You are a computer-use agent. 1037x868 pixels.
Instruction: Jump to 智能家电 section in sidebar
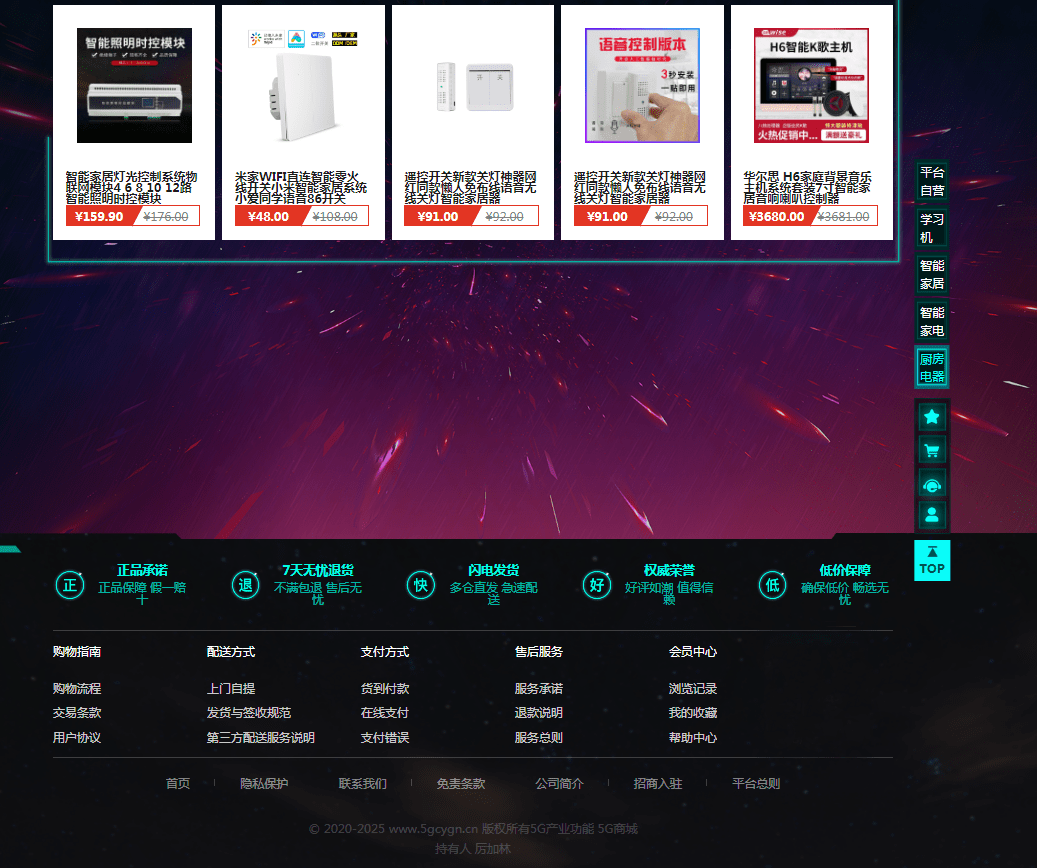(932, 322)
